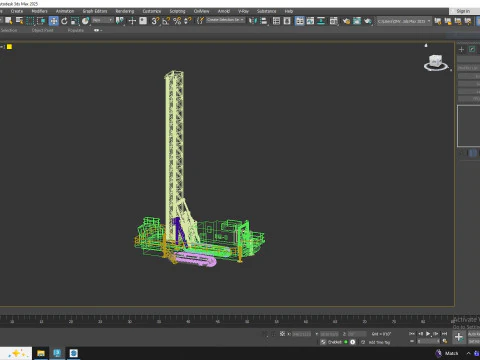Go to end of animation
The image size is (480, 360).
tap(444, 334)
